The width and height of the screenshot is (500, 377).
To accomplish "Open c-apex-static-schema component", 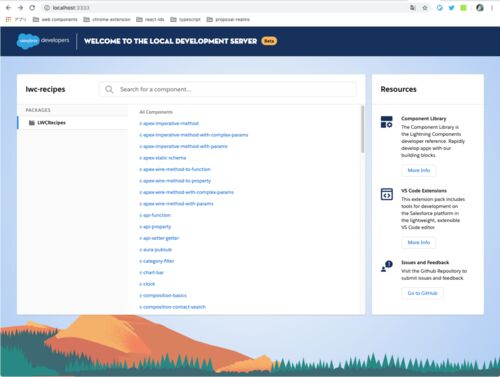I will click(x=163, y=158).
